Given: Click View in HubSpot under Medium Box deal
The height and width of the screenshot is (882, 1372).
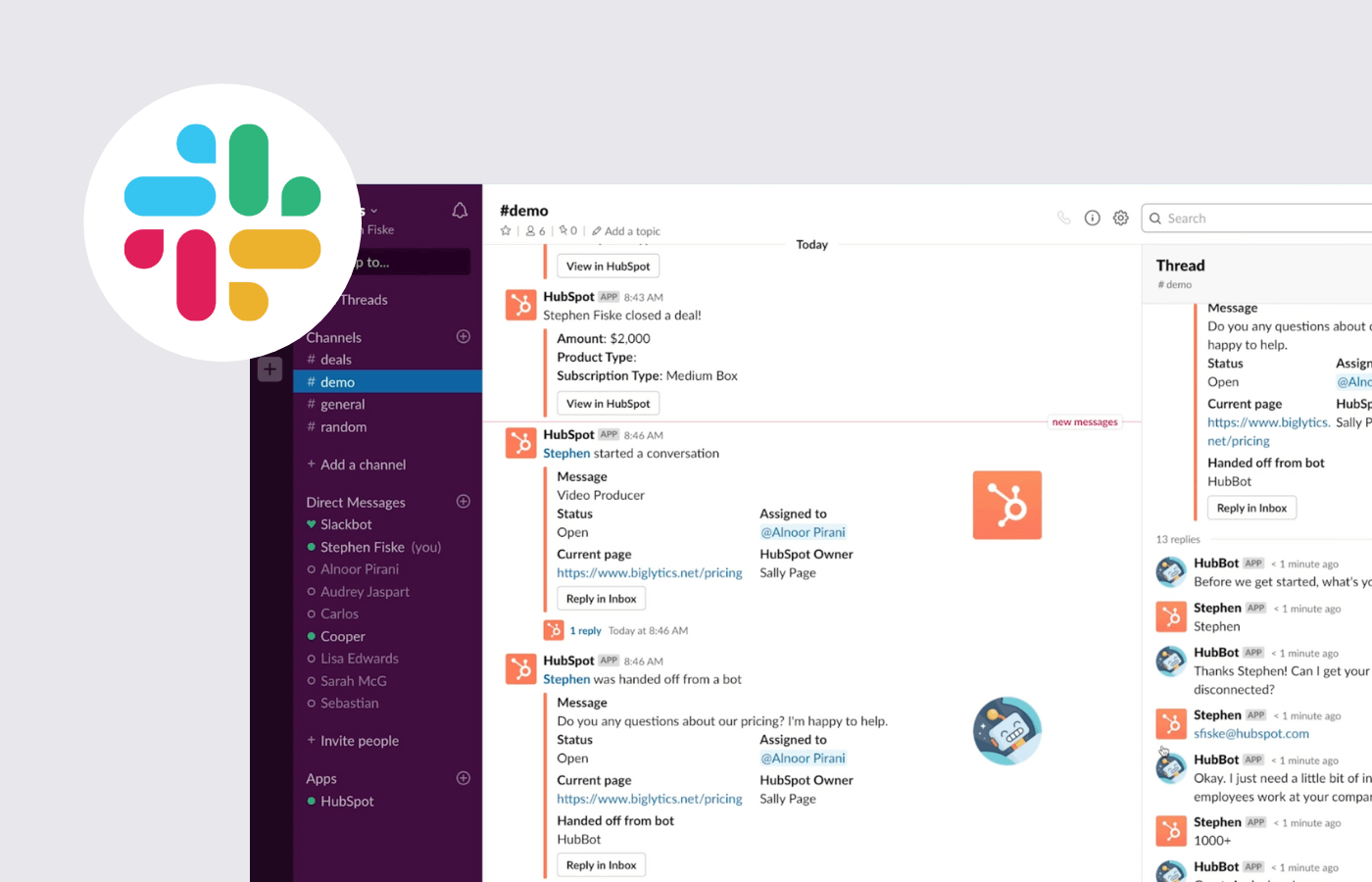Looking at the screenshot, I should click(x=608, y=403).
